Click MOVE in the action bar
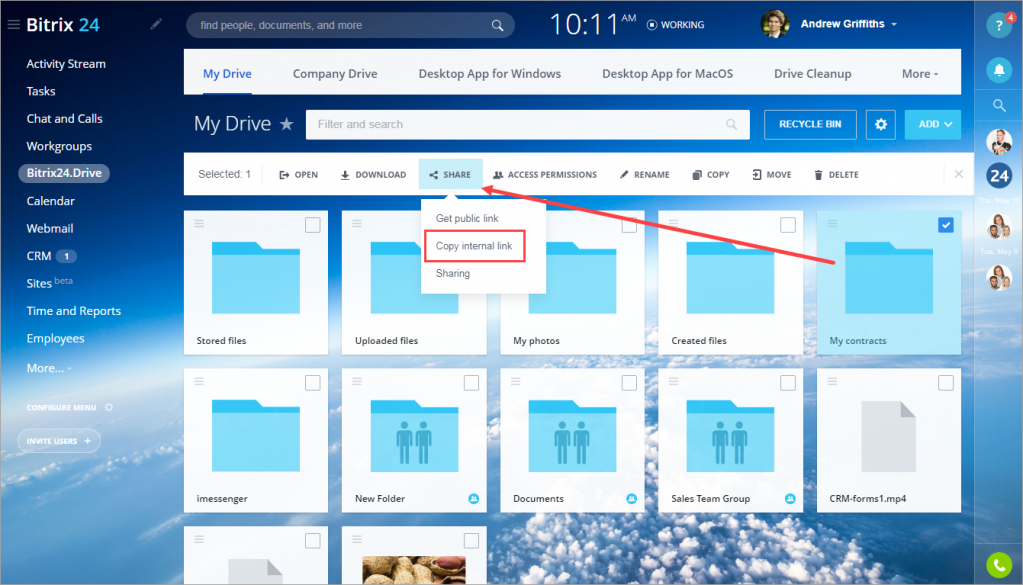The height and width of the screenshot is (585, 1023). click(772, 174)
